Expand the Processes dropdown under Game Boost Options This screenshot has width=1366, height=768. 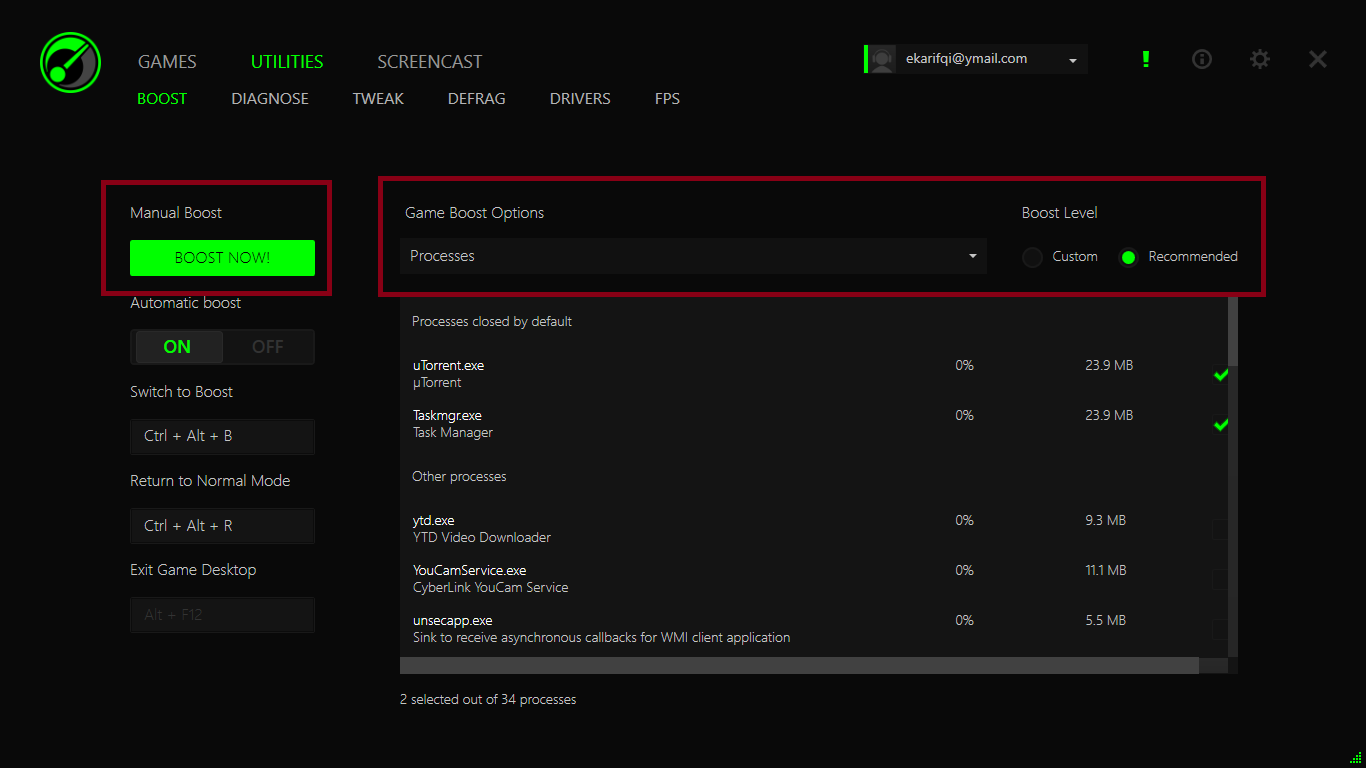click(693, 256)
